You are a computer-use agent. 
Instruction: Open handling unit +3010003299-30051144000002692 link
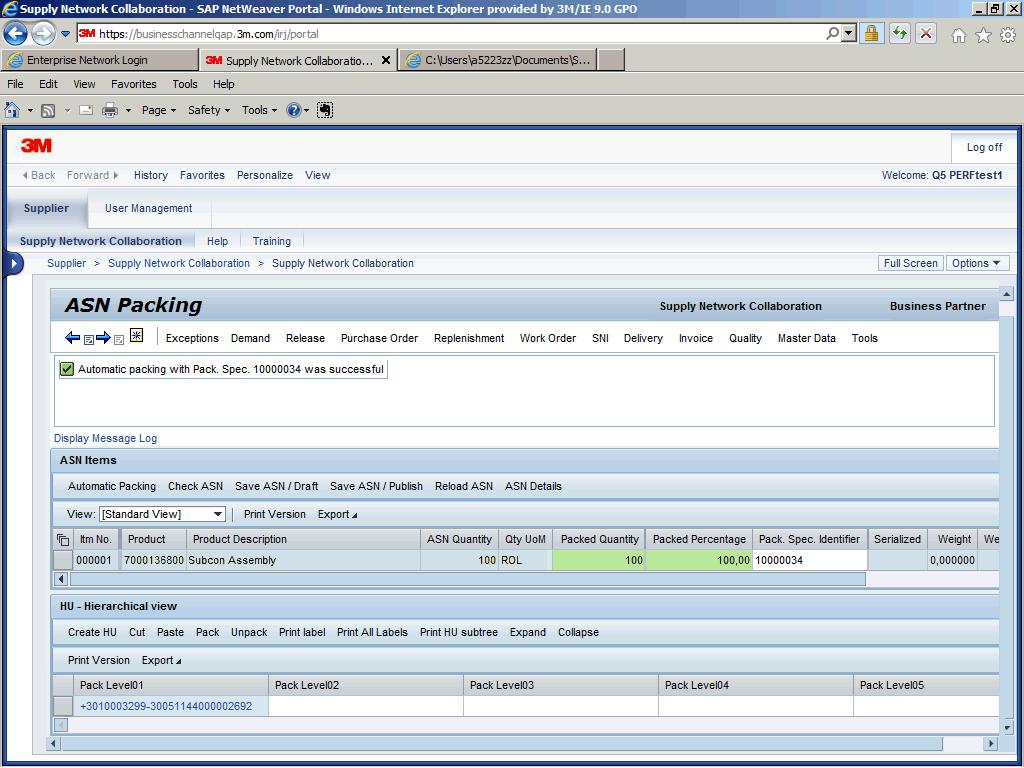point(166,706)
